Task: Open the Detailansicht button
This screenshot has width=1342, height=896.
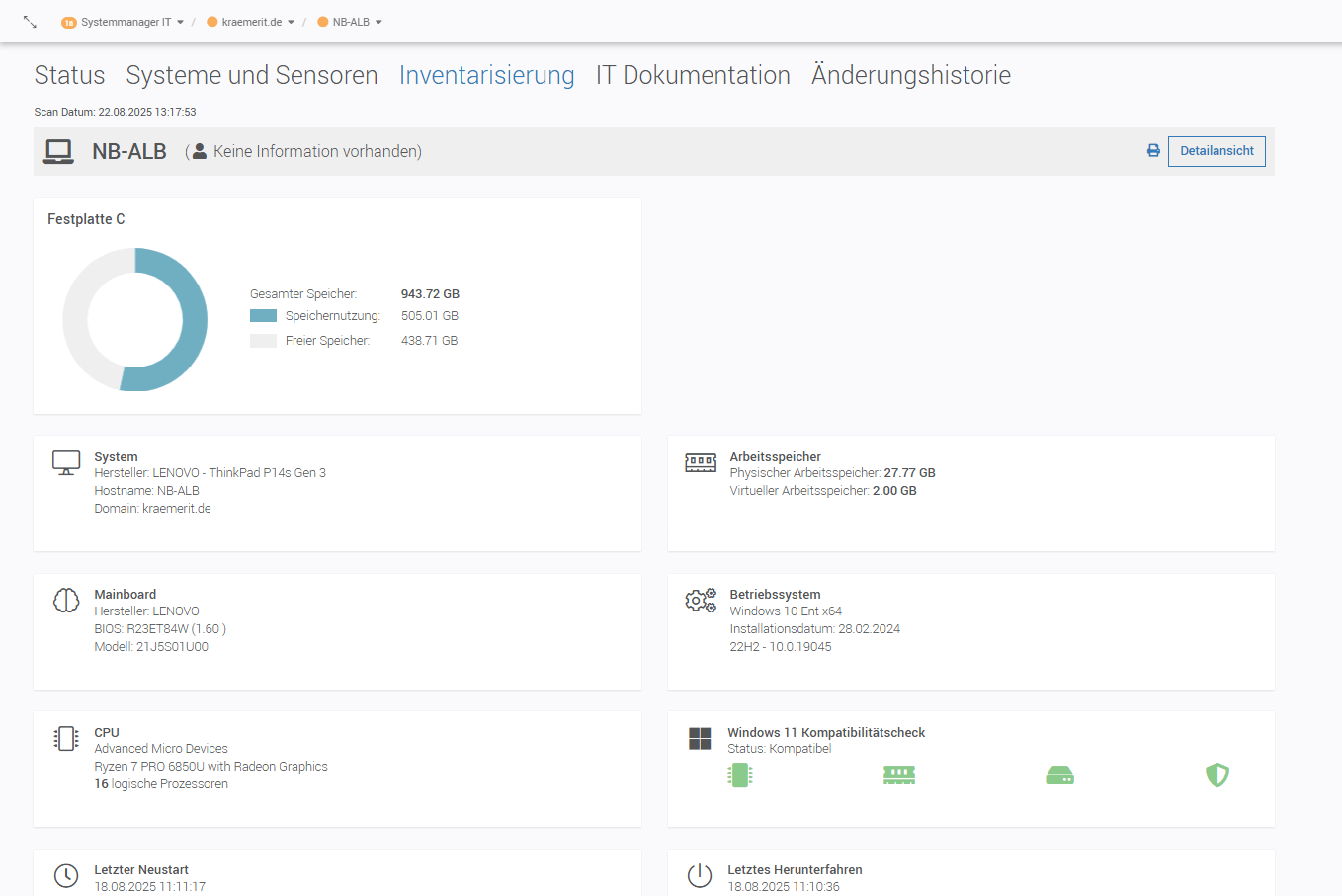Action: (1216, 151)
